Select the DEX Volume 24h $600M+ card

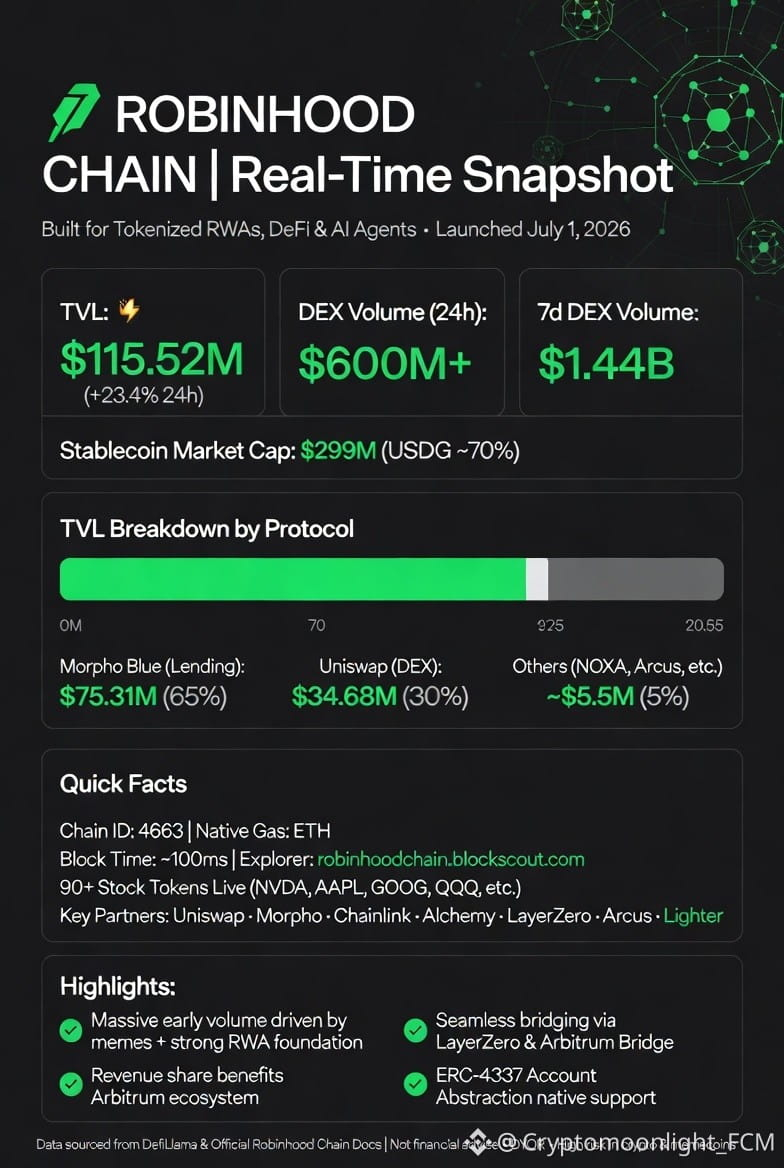[392, 342]
